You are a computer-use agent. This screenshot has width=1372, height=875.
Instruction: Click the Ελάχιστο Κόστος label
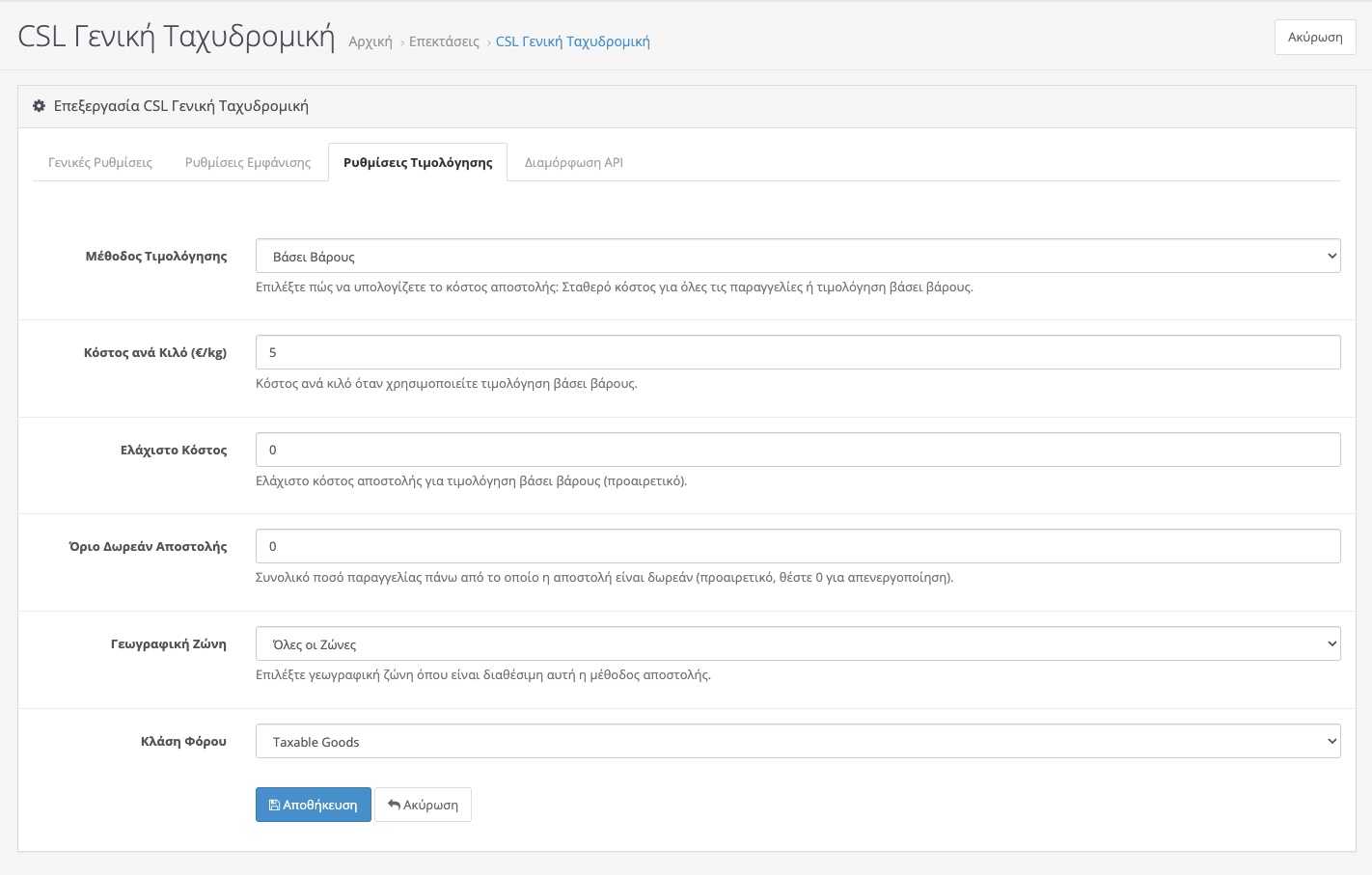(x=174, y=450)
